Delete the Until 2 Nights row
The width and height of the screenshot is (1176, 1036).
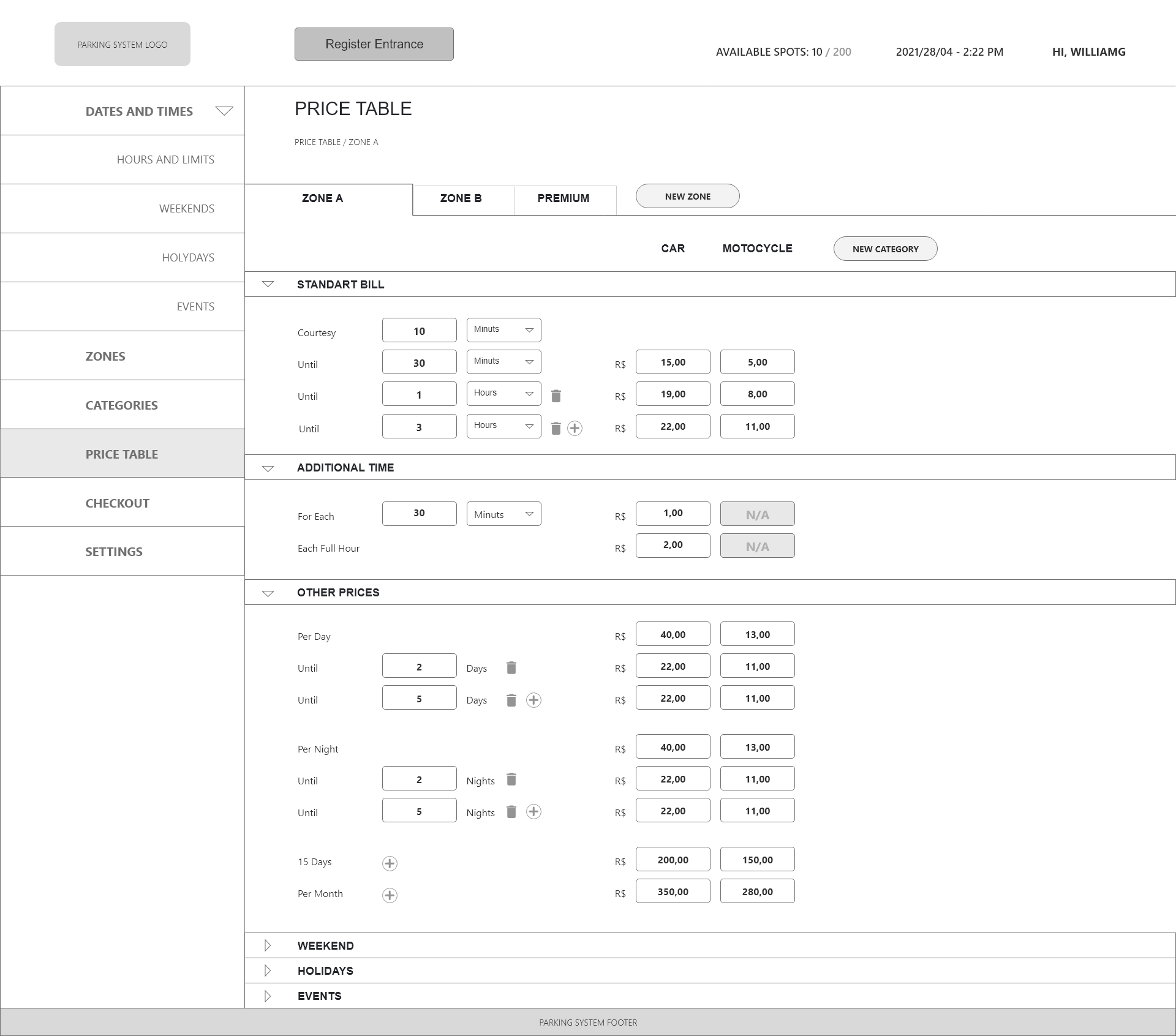[x=511, y=779]
